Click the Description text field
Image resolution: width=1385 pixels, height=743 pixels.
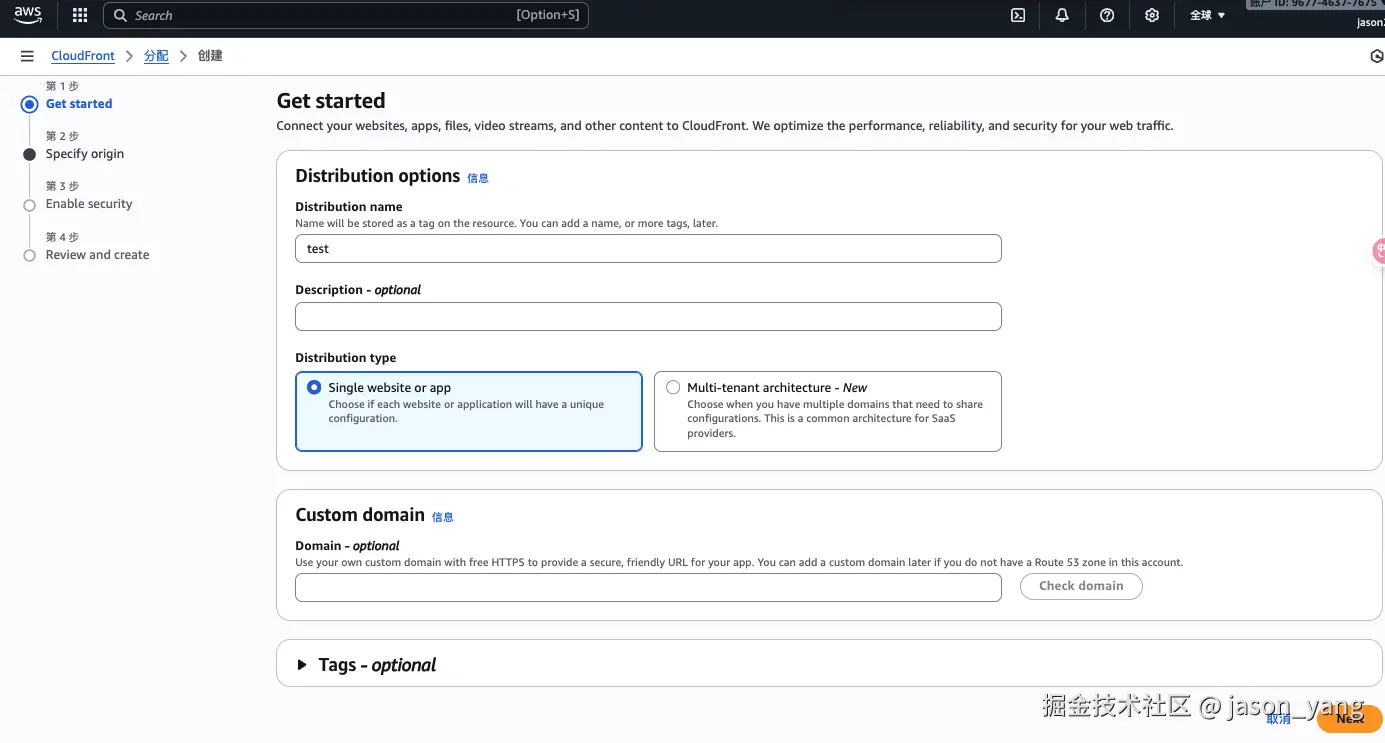[x=648, y=317]
